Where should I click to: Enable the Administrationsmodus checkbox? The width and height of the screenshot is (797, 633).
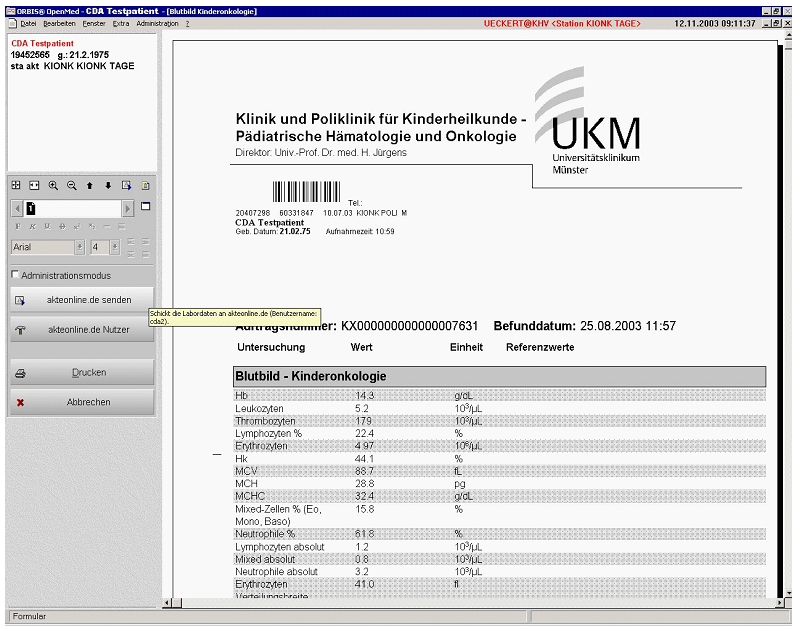(15, 275)
